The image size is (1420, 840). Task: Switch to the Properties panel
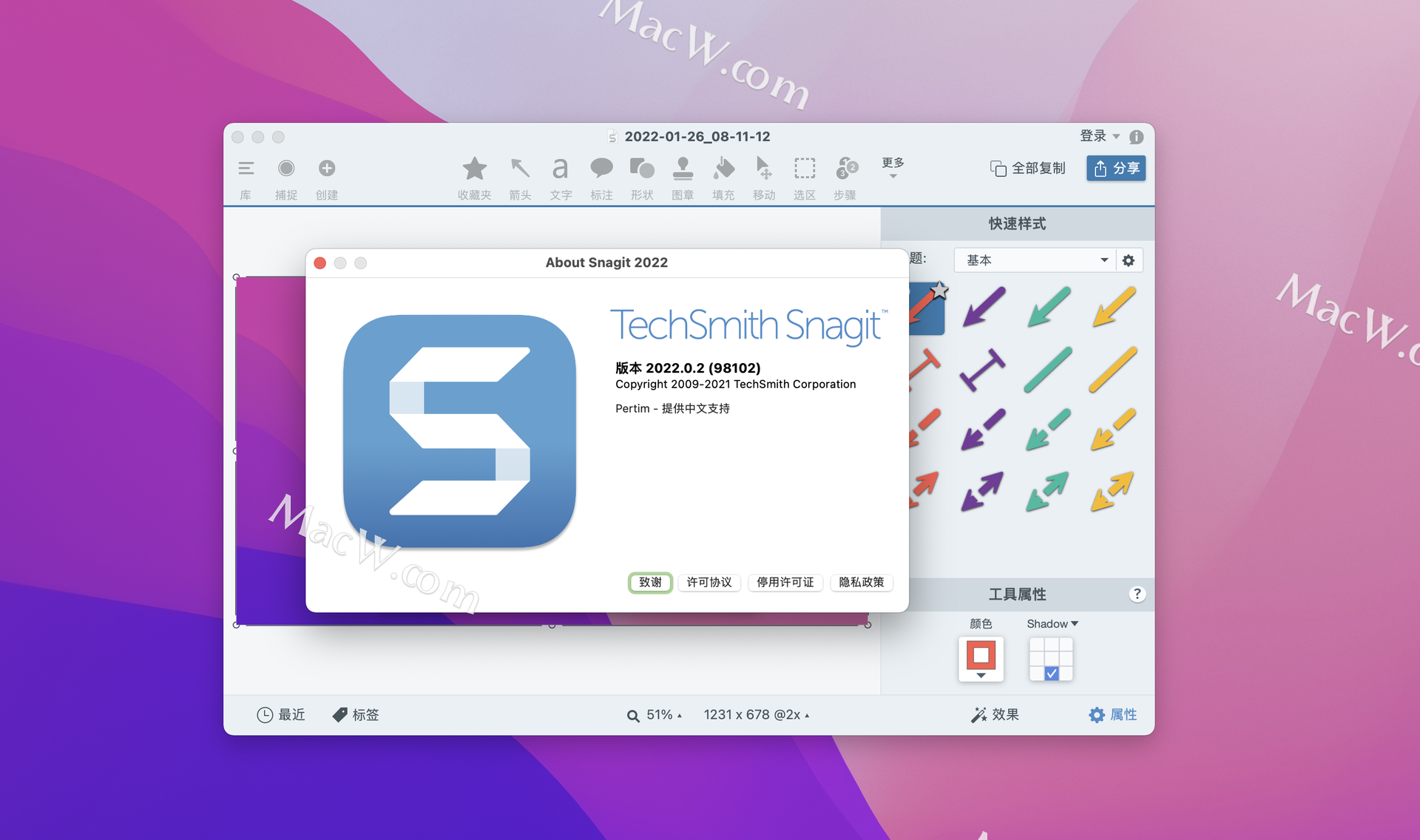1113,715
